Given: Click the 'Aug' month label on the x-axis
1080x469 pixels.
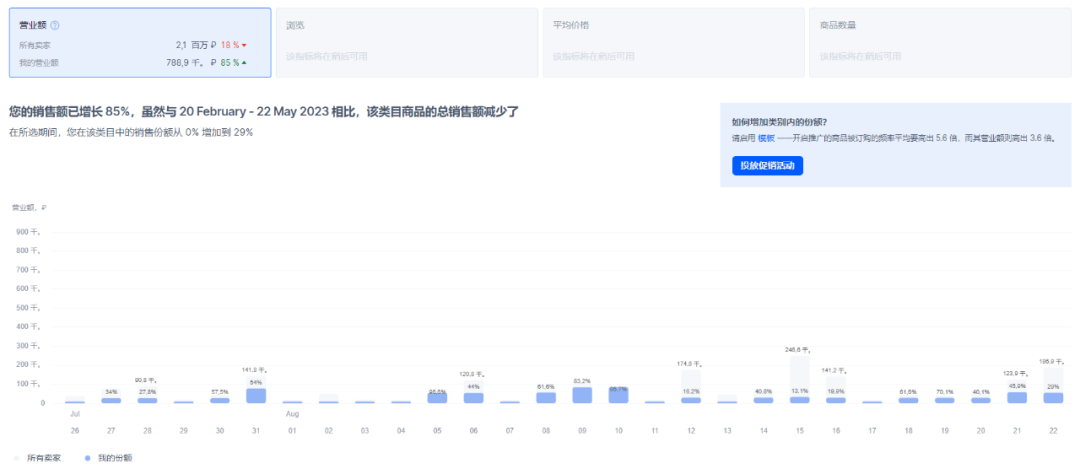Looking at the screenshot, I should [292, 415].
